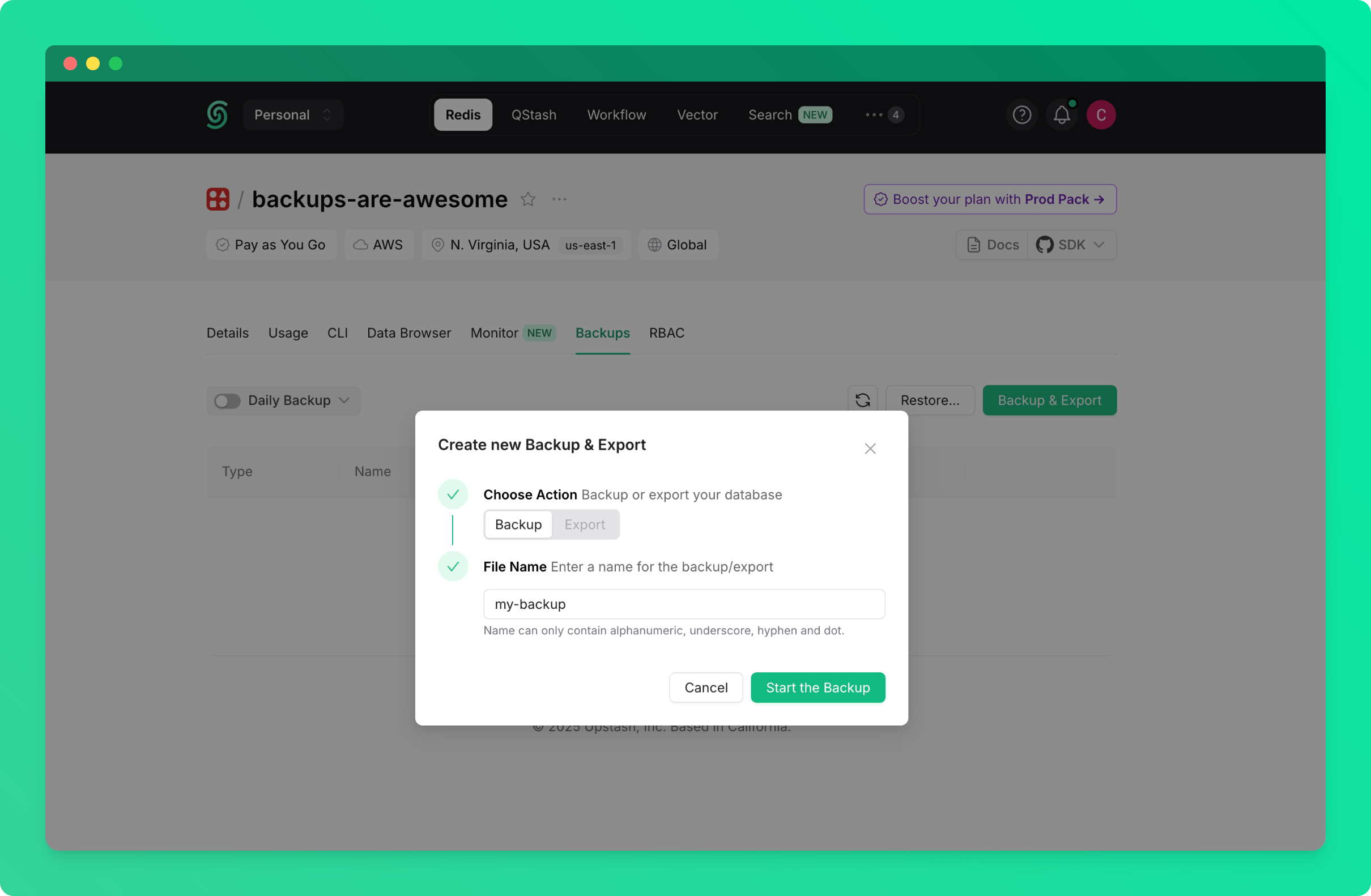Expand the Personal team selector
The height and width of the screenshot is (896, 1371).
point(293,114)
